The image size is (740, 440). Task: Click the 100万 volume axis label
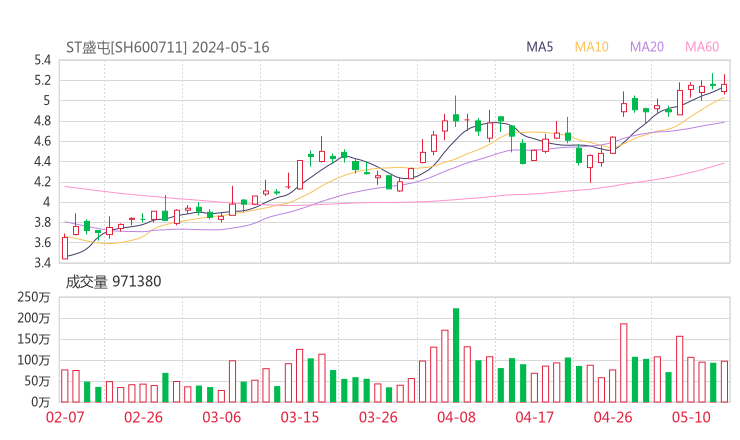tap(34, 360)
